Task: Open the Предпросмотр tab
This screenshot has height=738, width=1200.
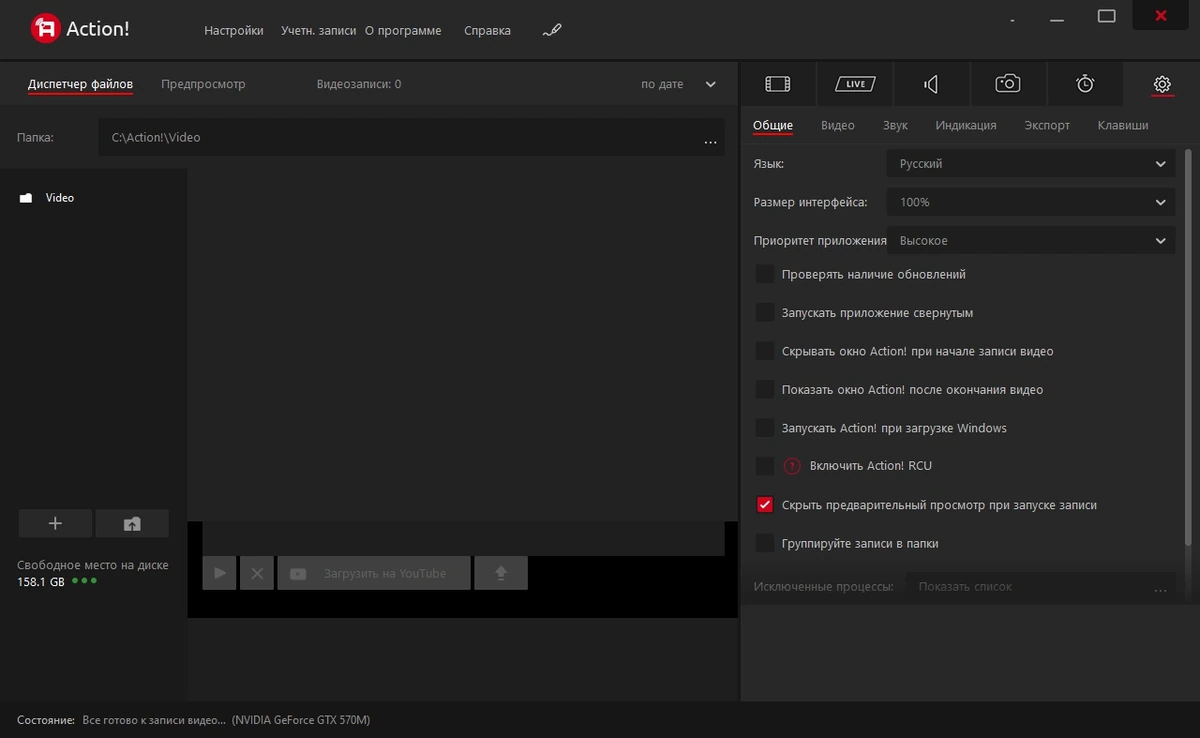Action: 203,84
